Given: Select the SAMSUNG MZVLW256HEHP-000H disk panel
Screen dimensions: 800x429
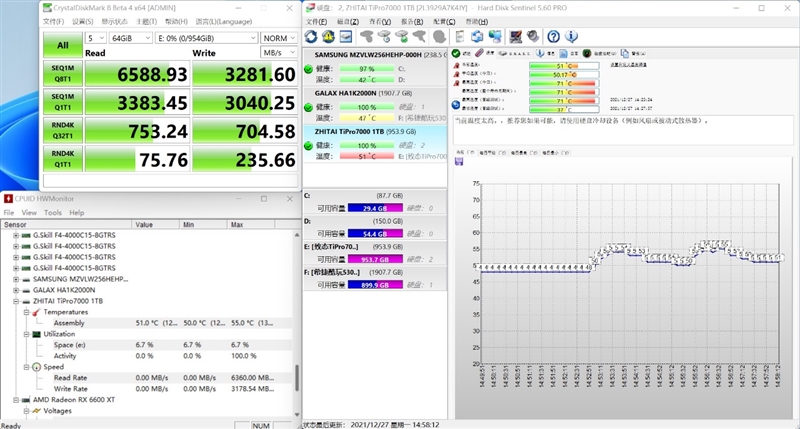Looking at the screenshot, I should point(375,67).
